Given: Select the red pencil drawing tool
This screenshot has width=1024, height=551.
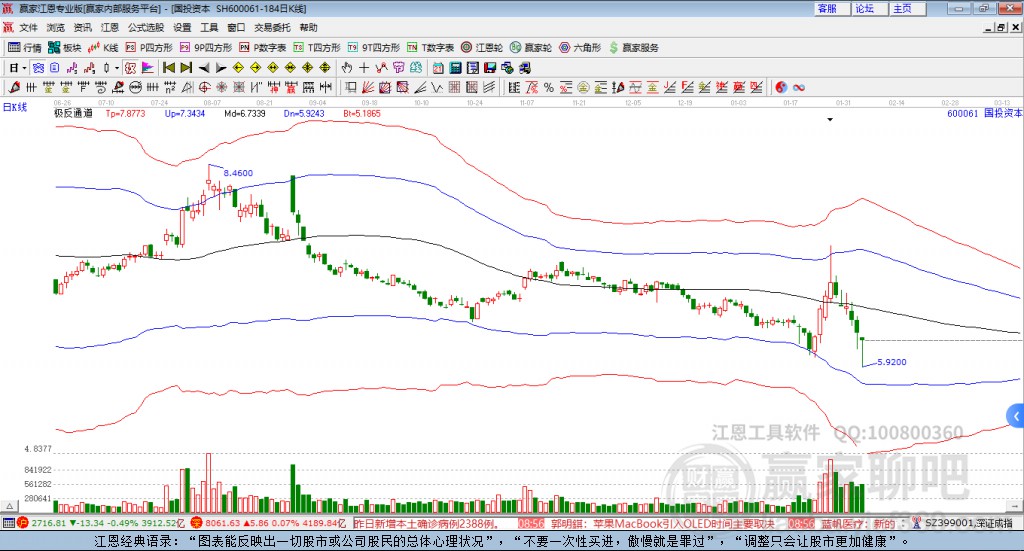Looking at the screenshot, I should tap(14, 87).
